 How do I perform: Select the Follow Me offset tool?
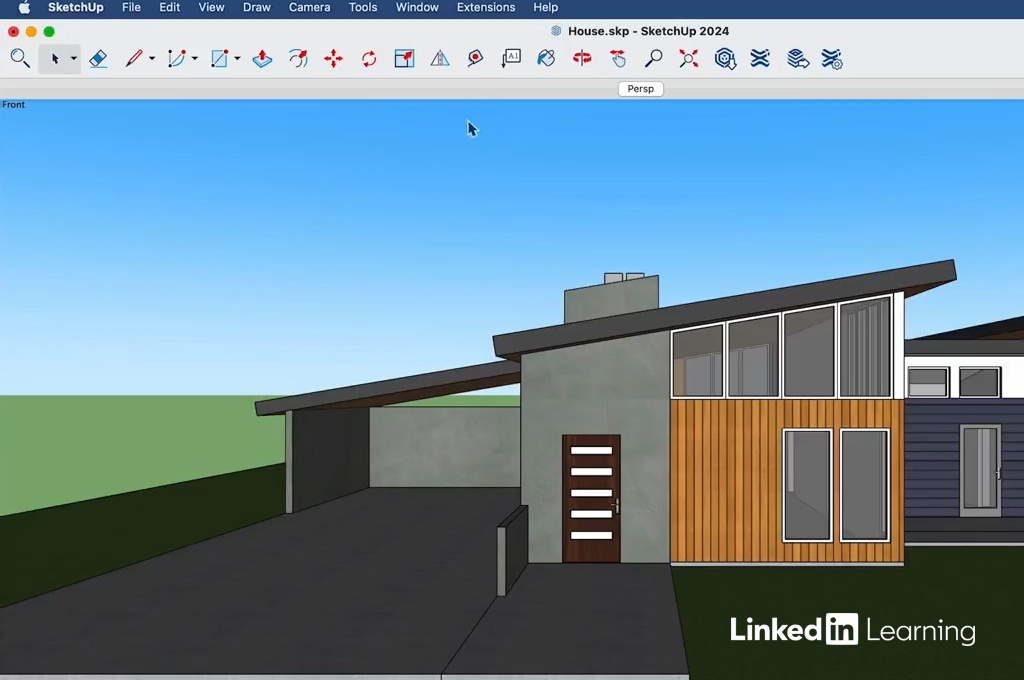[x=298, y=59]
